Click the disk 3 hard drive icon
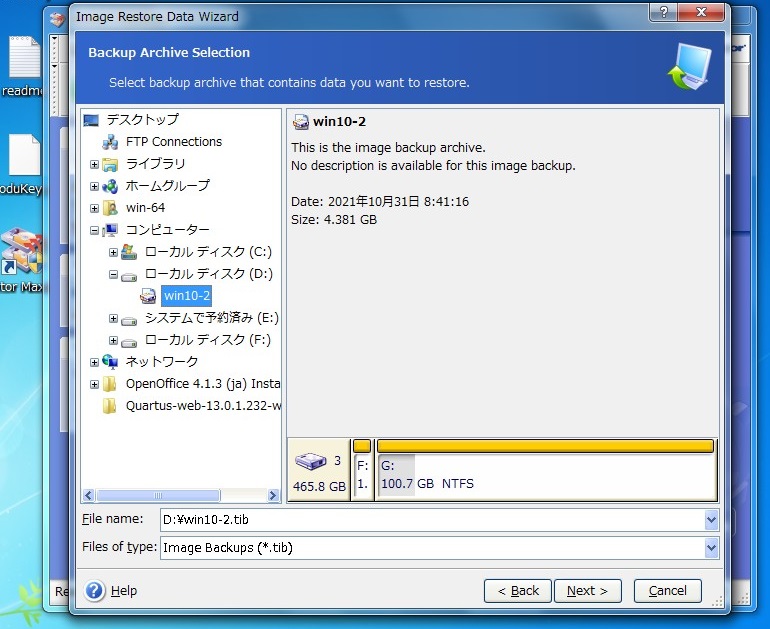 tap(311, 461)
